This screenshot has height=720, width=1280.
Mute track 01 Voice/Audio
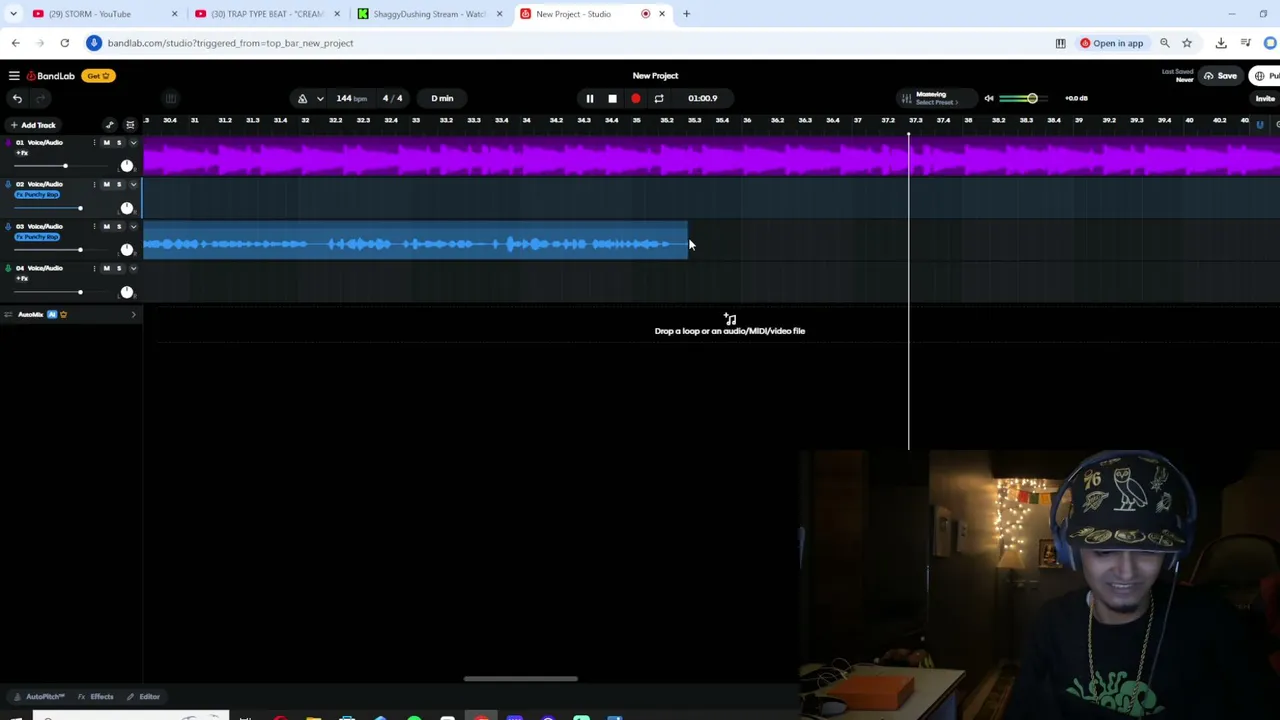click(107, 143)
